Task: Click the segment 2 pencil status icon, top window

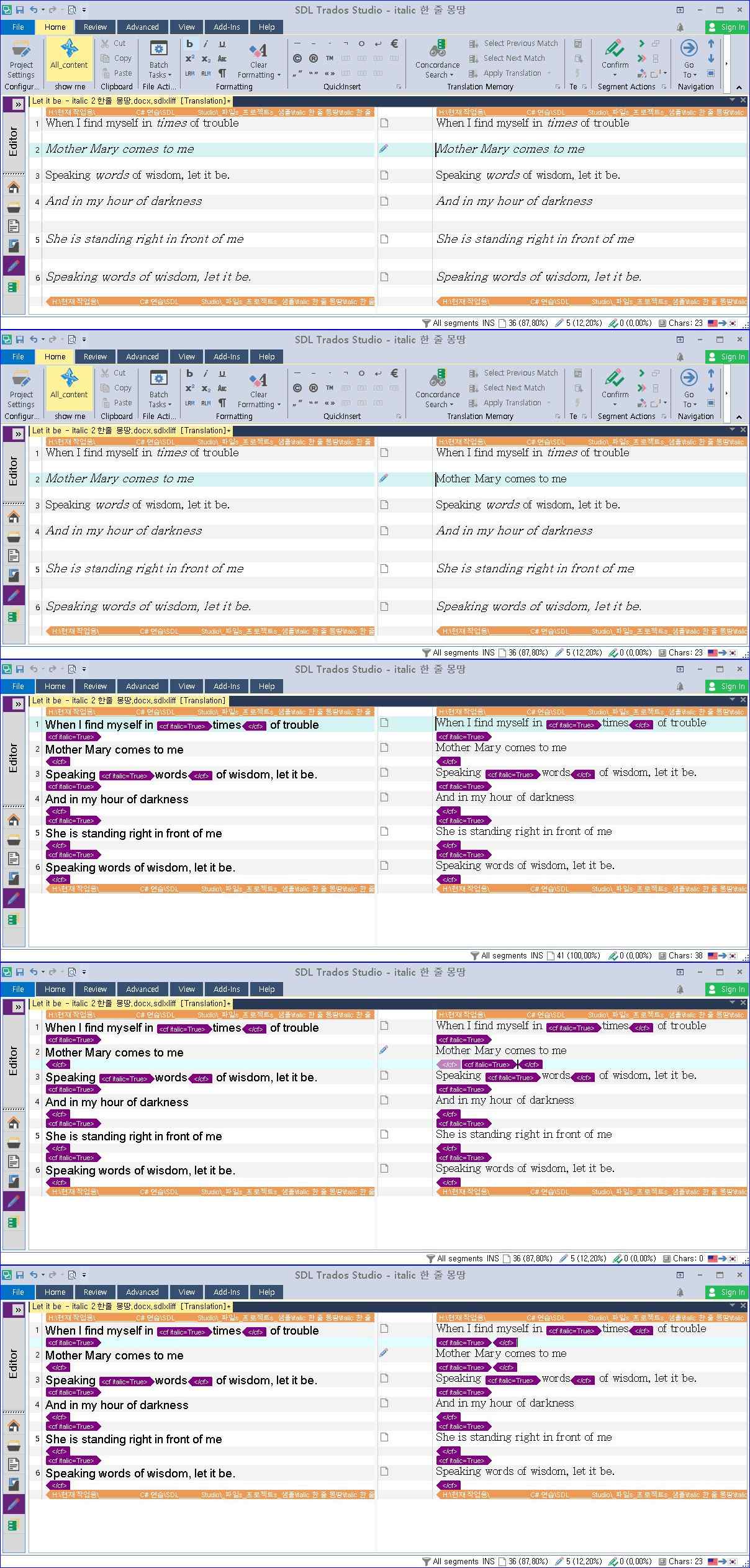Action: pos(384,149)
